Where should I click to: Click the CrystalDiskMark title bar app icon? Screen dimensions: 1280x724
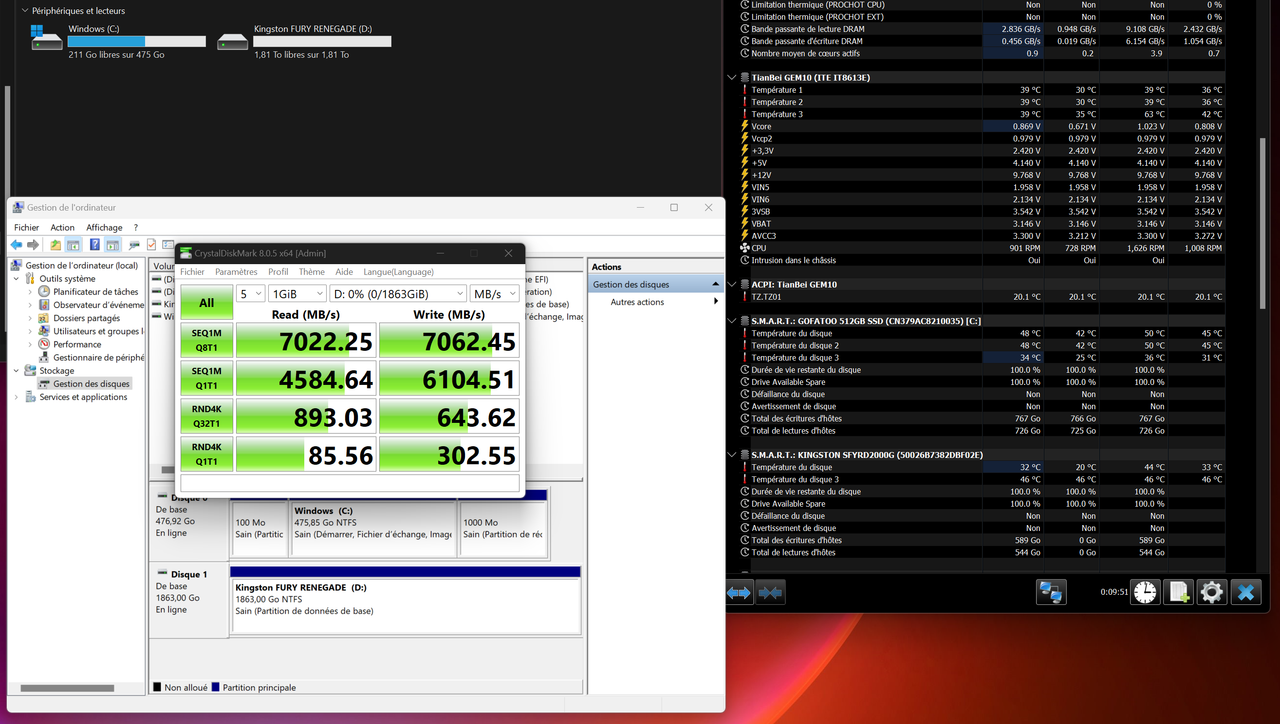coord(185,253)
